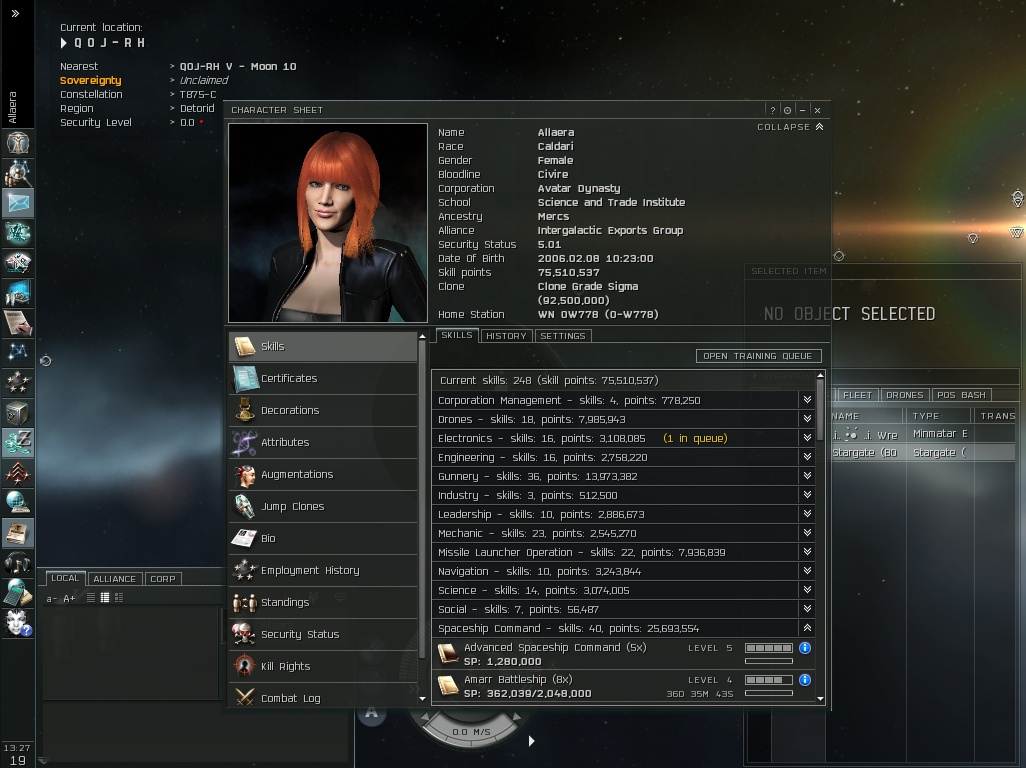1026x768 pixels.
Task: Open the Alliance chat tab
Action: click(x=115, y=579)
